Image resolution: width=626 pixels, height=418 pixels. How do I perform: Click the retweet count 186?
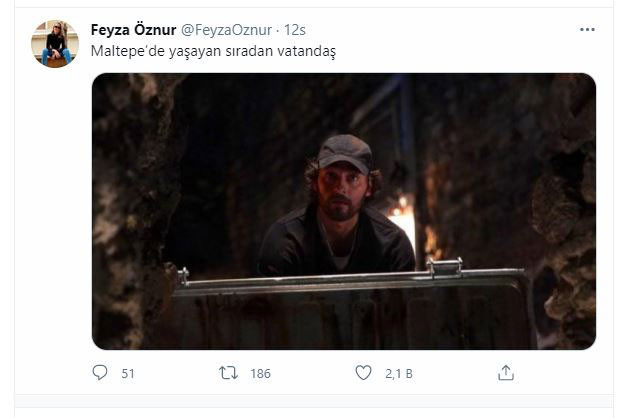tap(260, 374)
